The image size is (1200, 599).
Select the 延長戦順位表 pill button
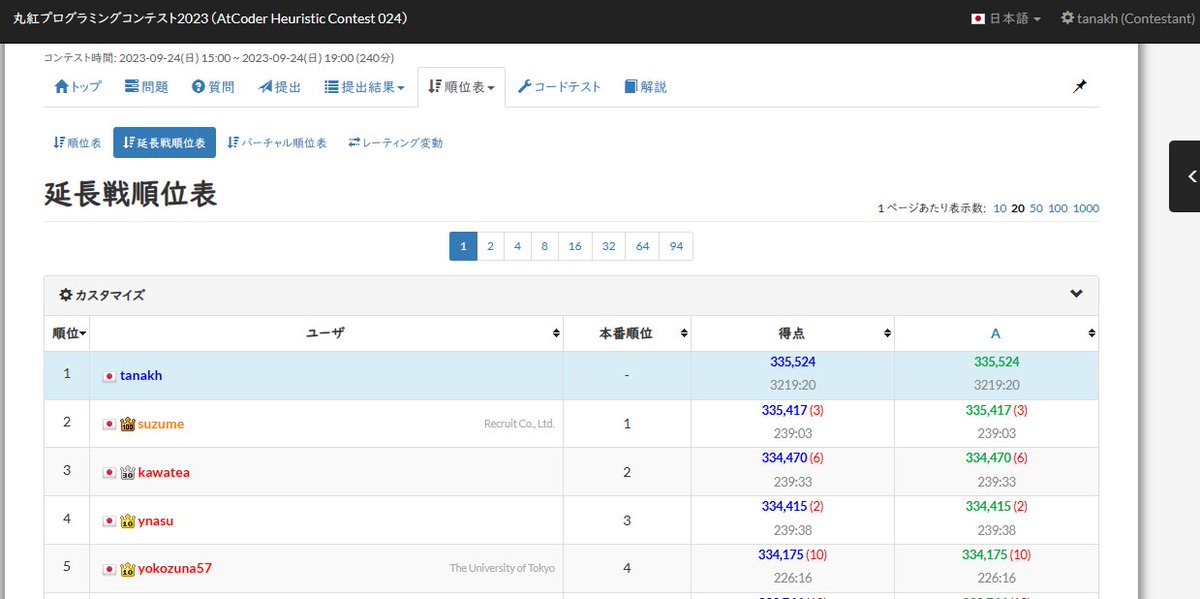pyautogui.click(x=164, y=143)
